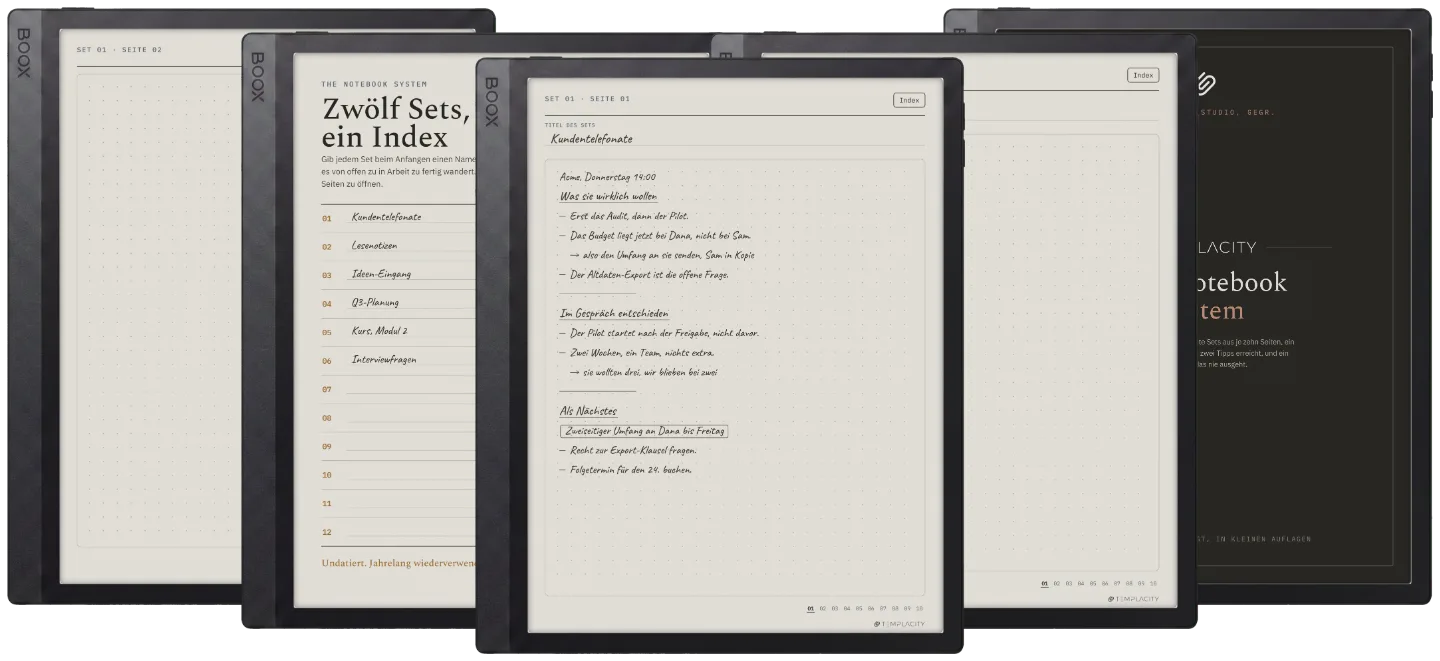Screen dimensions: 1440x661
Task: Select empty index row 12
Action: 398,532
